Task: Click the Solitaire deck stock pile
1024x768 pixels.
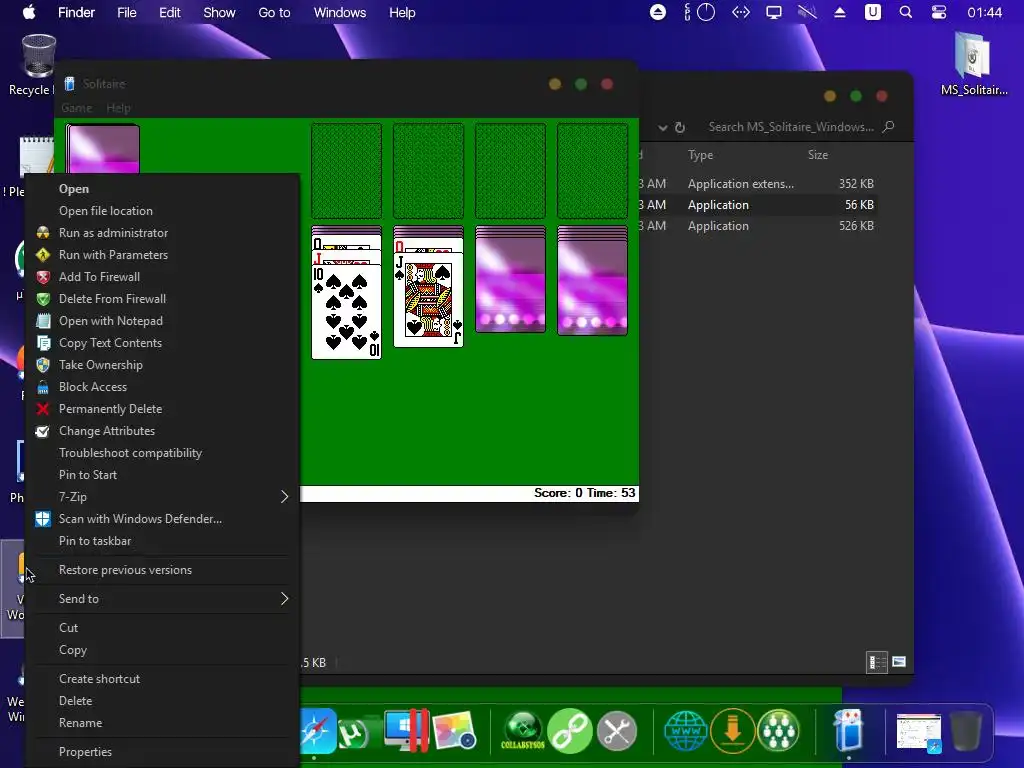Action: [103, 149]
